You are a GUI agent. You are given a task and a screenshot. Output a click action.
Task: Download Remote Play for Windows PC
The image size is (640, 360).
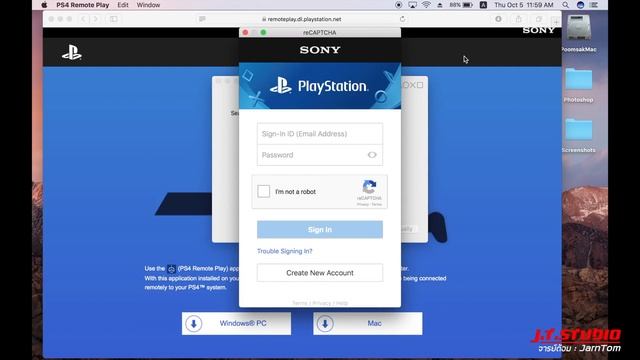tap(236, 323)
